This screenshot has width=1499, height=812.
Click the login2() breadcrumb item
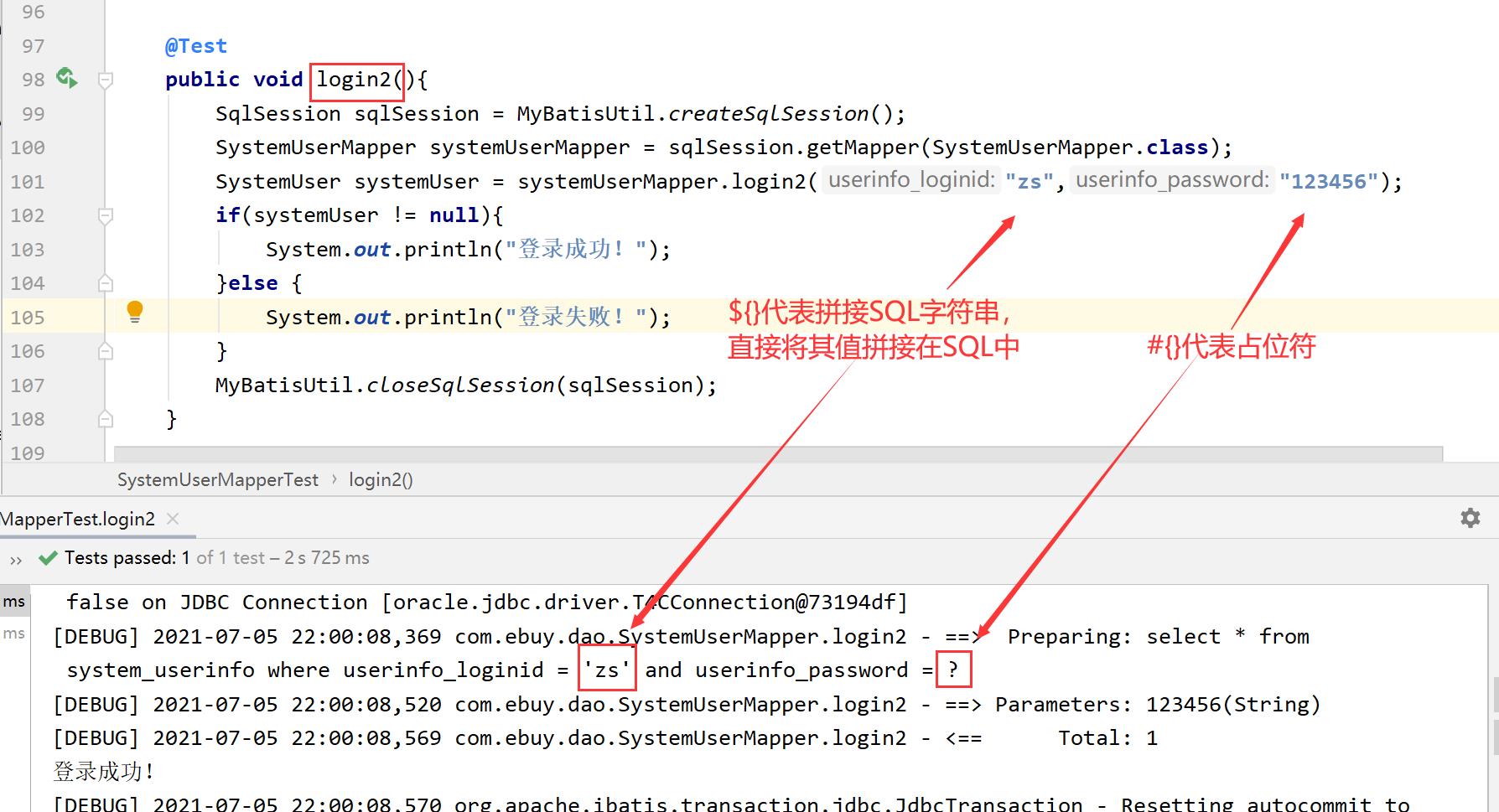pos(381,479)
